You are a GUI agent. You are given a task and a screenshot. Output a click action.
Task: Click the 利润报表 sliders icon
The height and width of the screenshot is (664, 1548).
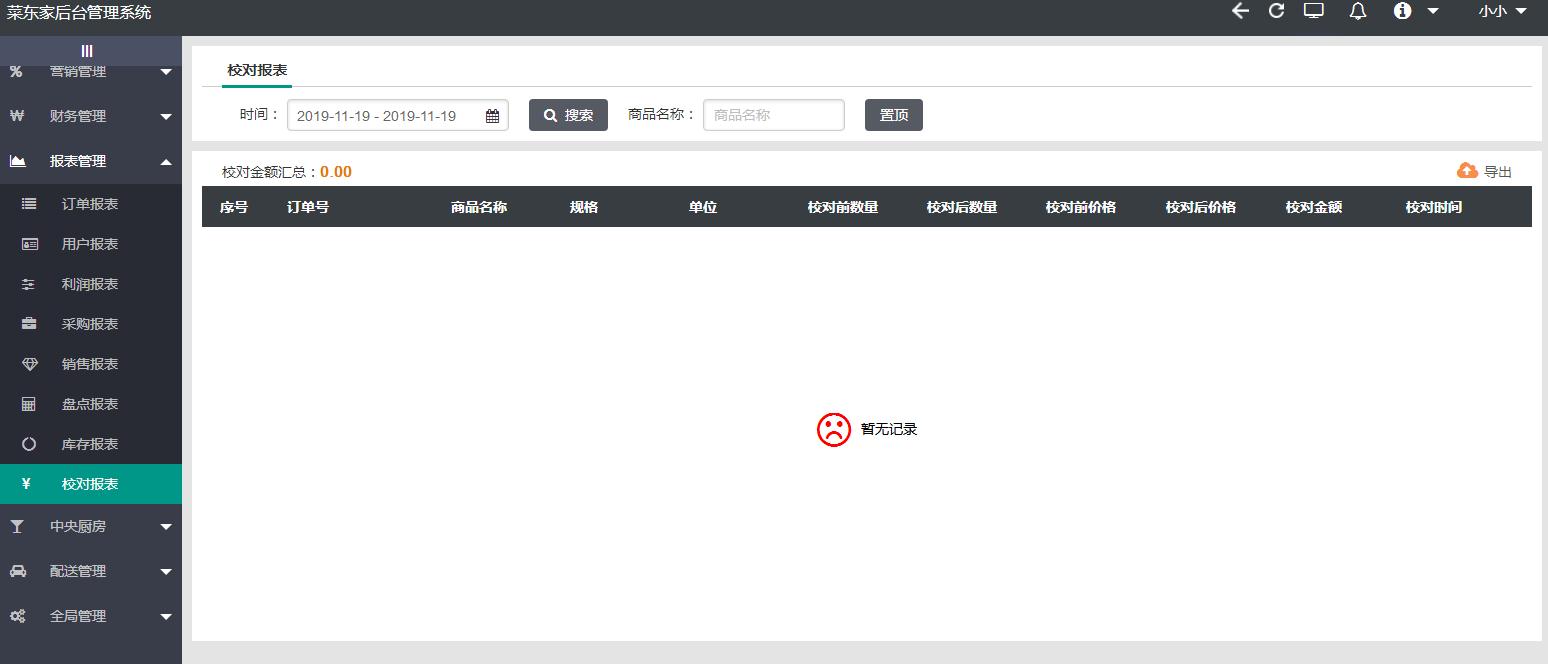click(x=27, y=283)
